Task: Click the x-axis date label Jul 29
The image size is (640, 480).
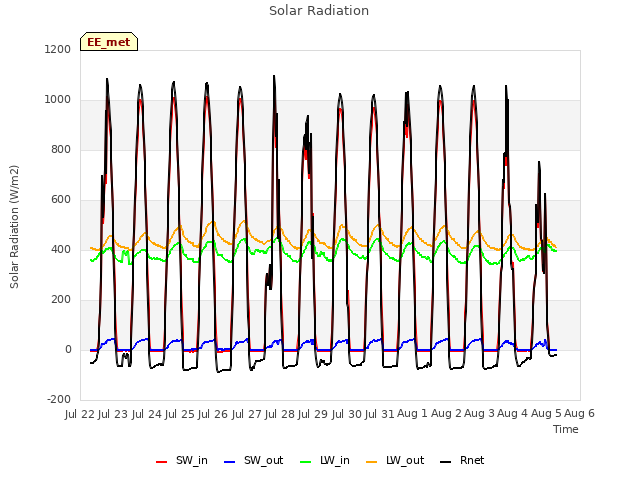Action: [x=313, y=414]
